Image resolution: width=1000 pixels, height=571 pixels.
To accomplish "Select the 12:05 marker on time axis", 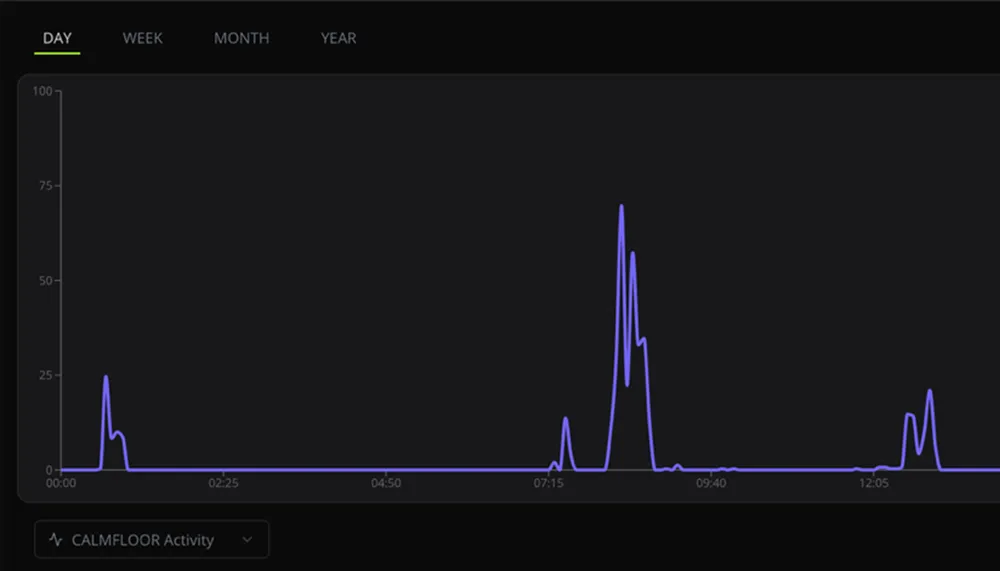I will [874, 483].
